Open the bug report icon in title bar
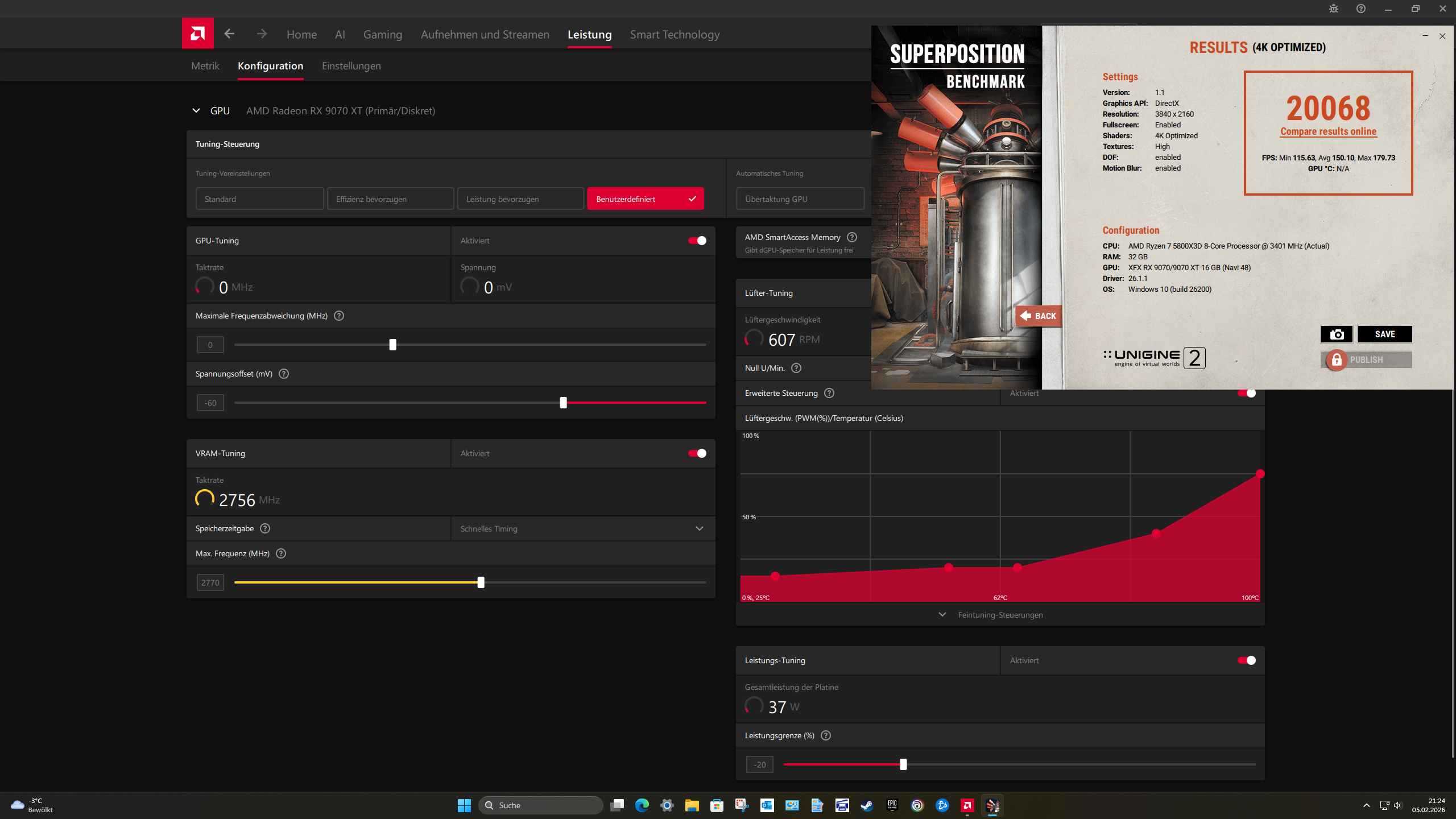Screen dimensions: 1456x819 [1333, 9]
